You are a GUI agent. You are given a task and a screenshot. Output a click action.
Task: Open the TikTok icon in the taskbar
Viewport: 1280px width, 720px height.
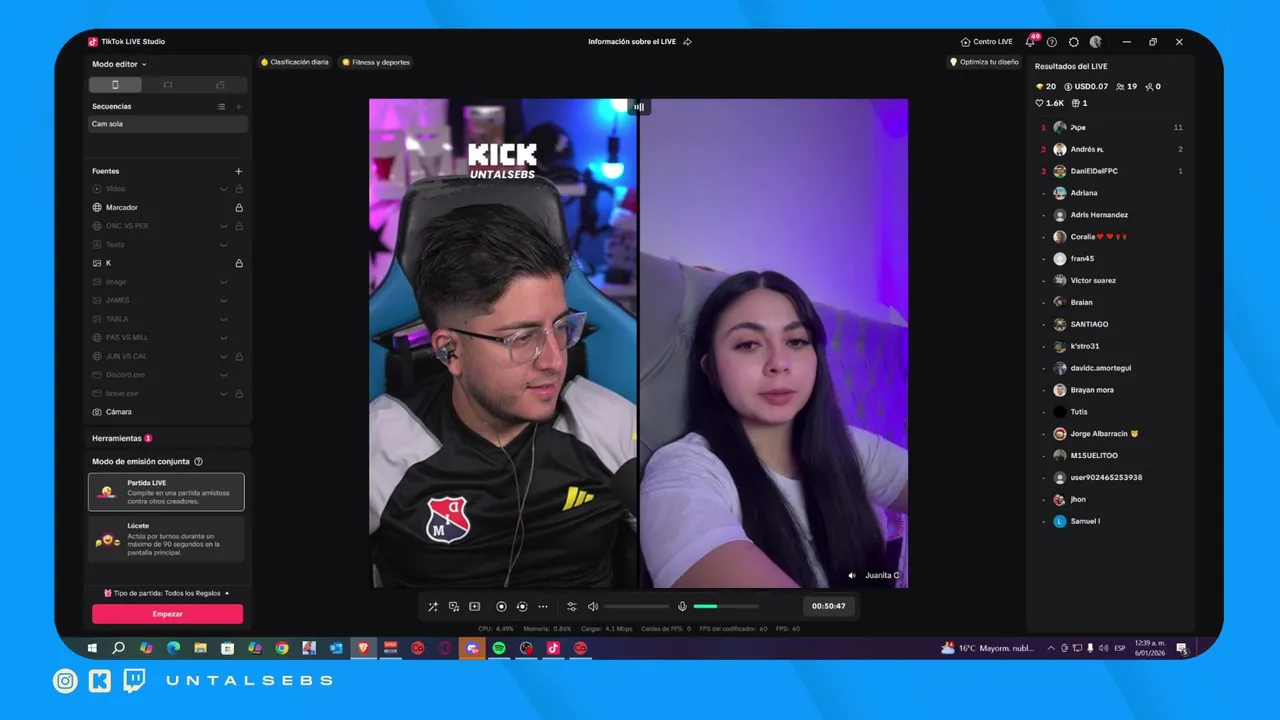[x=553, y=648]
